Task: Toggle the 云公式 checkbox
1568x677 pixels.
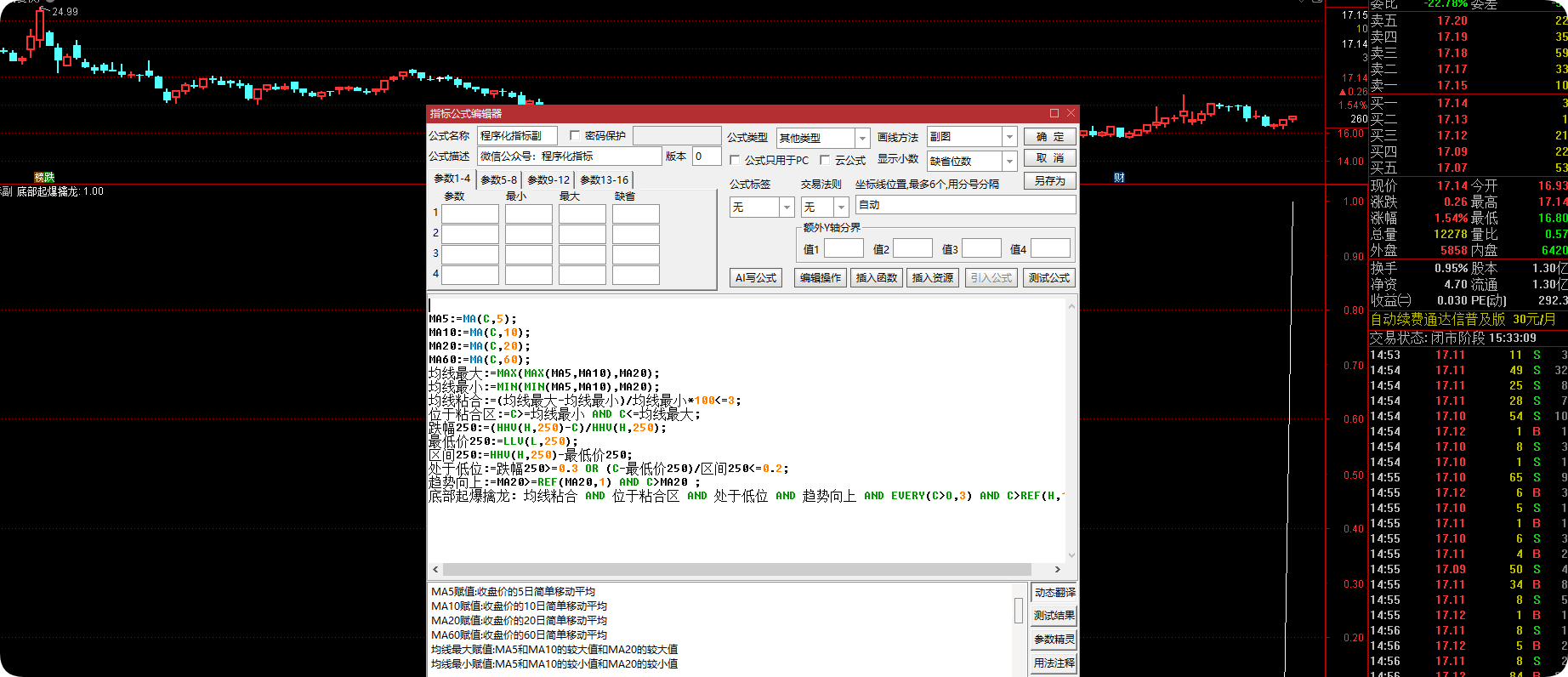Action: (825, 160)
